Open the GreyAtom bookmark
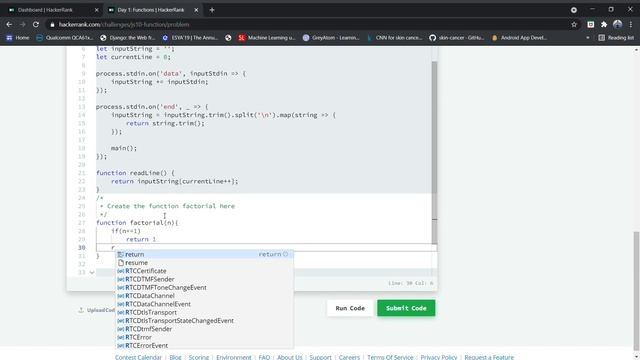This screenshot has width=640, height=360. tap(331, 38)
